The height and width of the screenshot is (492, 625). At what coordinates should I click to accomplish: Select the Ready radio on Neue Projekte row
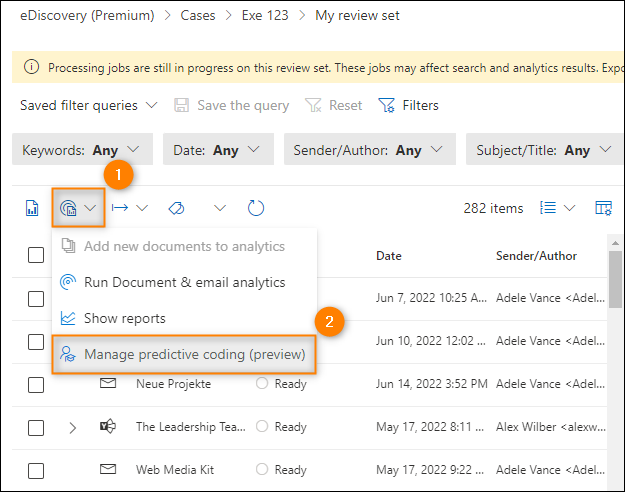point(262,383)
